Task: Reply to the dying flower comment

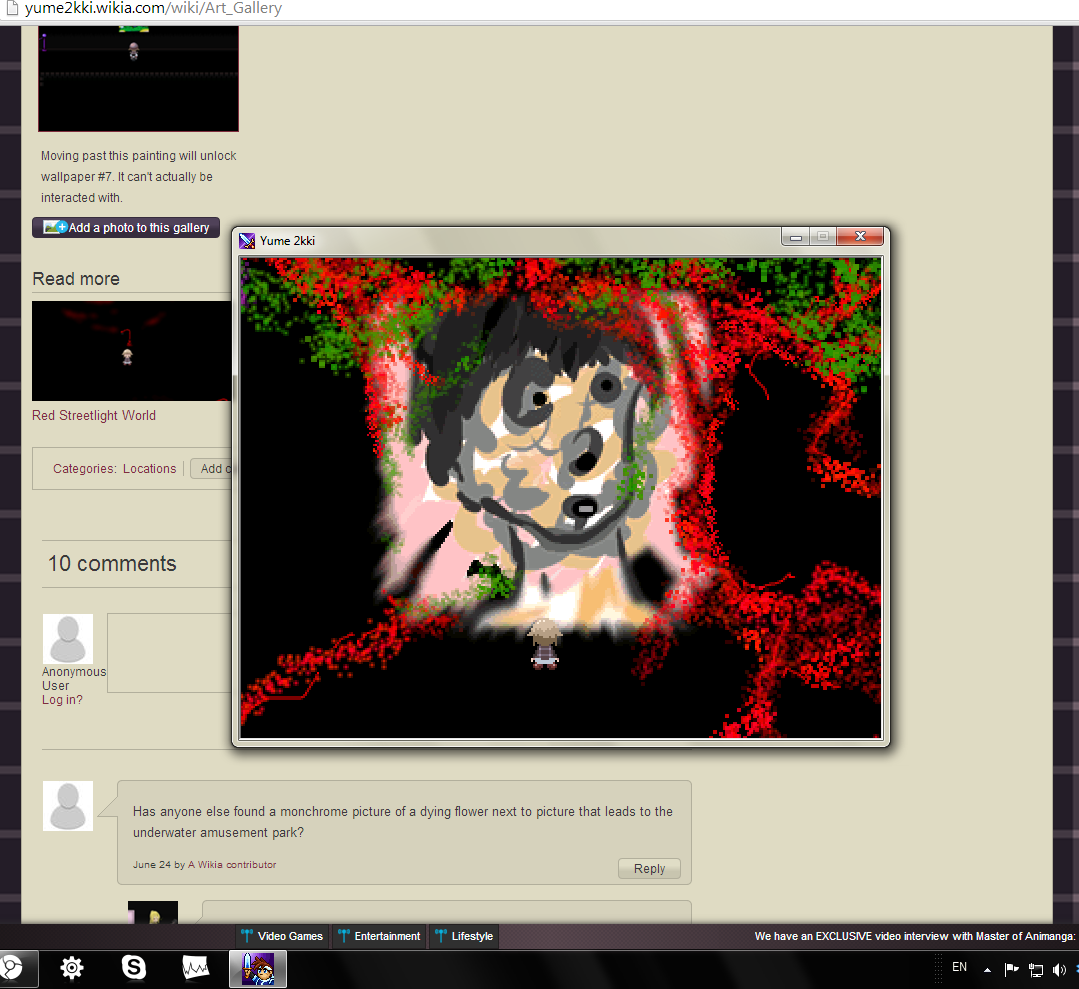Action: (x=649, y=869)
